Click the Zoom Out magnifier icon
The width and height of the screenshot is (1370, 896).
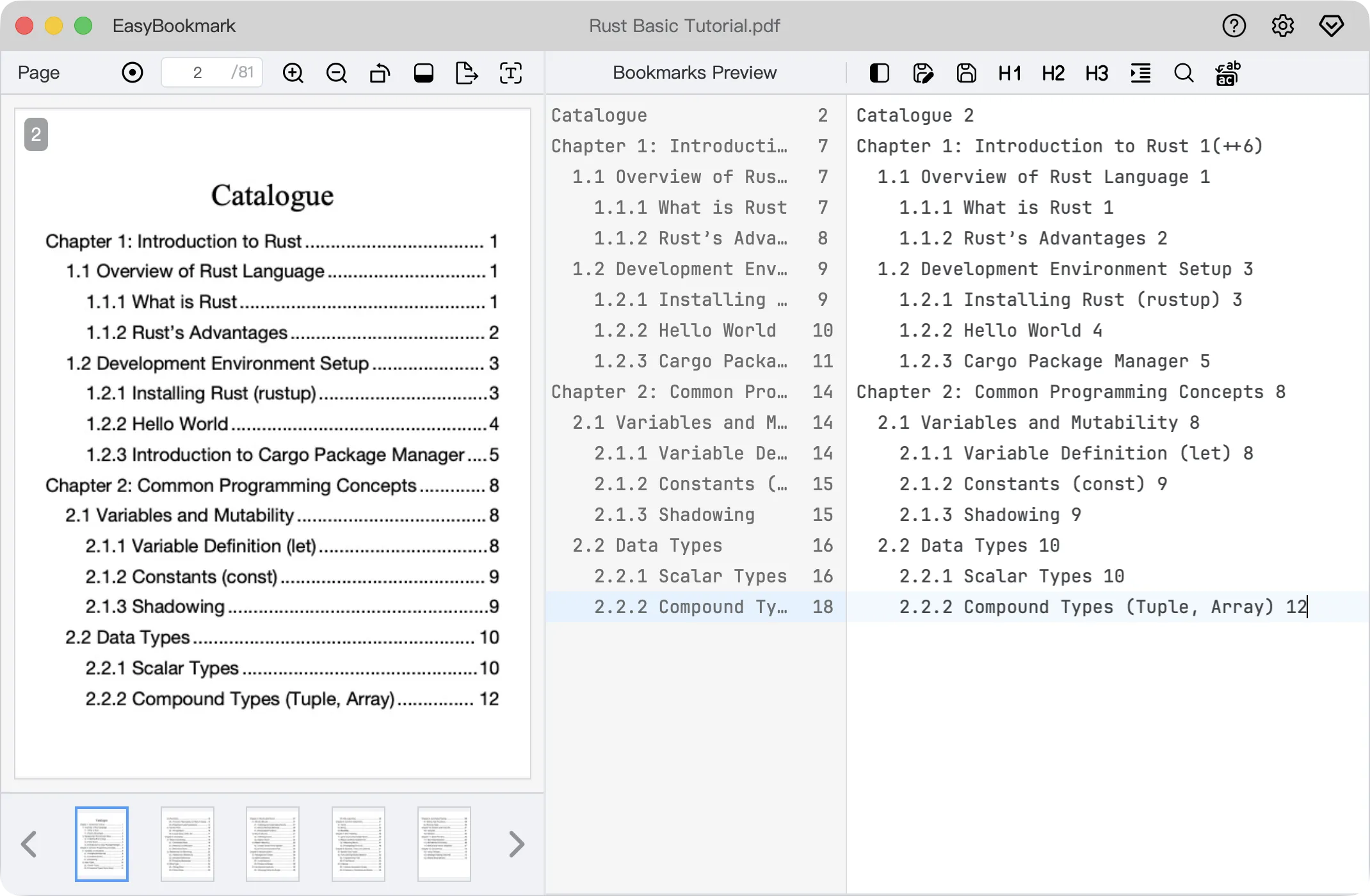point(337,72)
